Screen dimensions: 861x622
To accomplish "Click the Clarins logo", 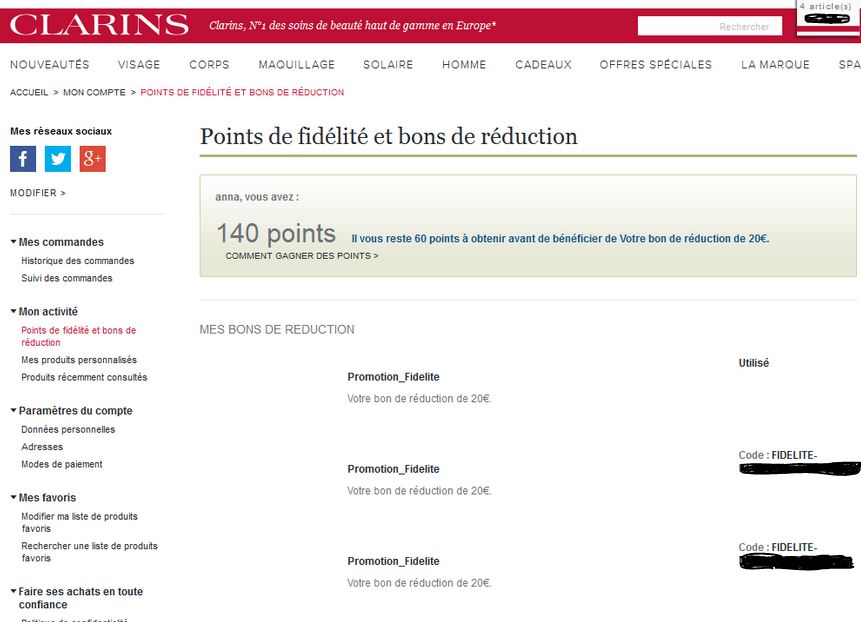I will [x=99, y=25].
